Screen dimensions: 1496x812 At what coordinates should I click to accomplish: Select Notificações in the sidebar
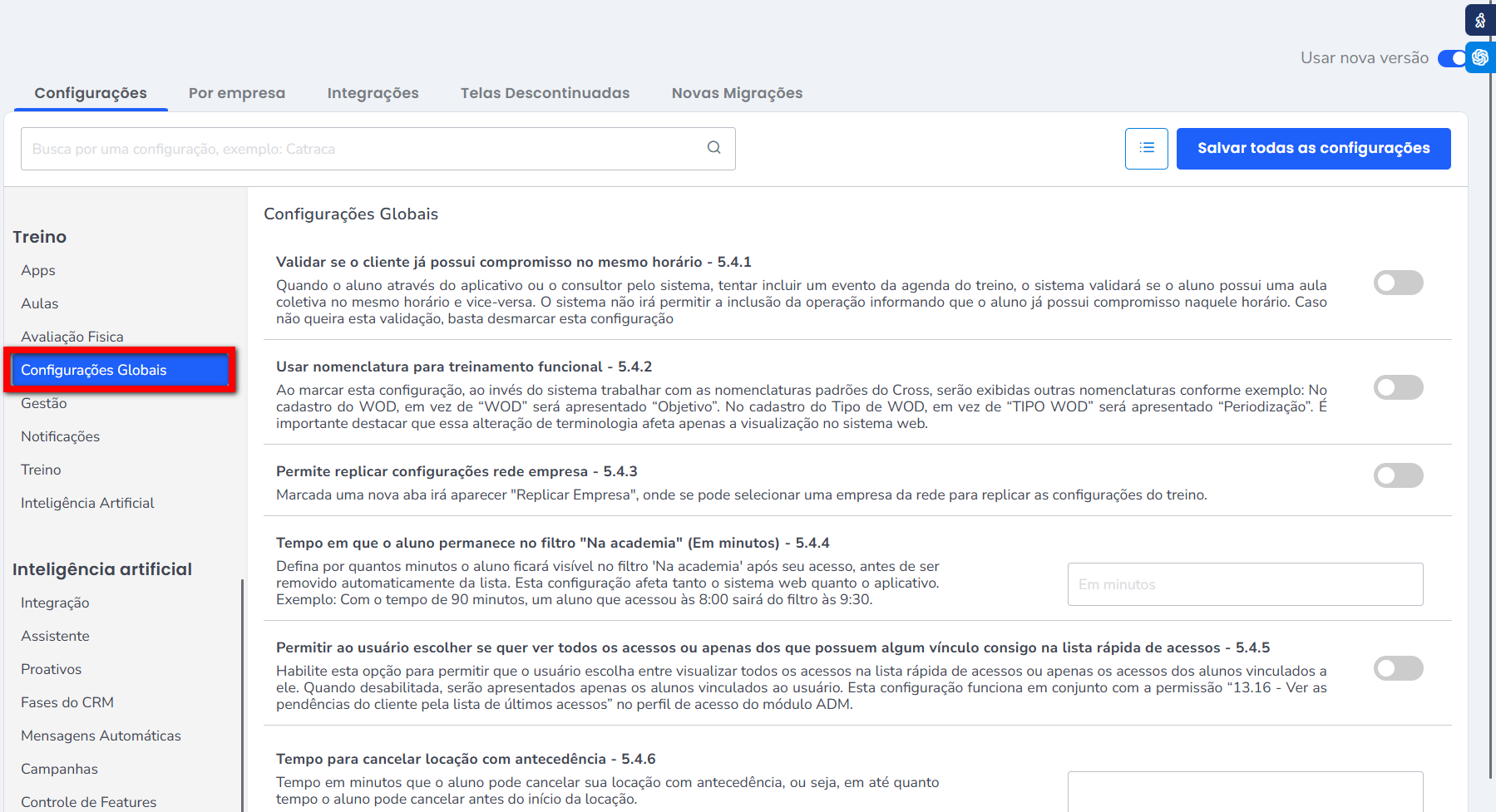[60, 436]
